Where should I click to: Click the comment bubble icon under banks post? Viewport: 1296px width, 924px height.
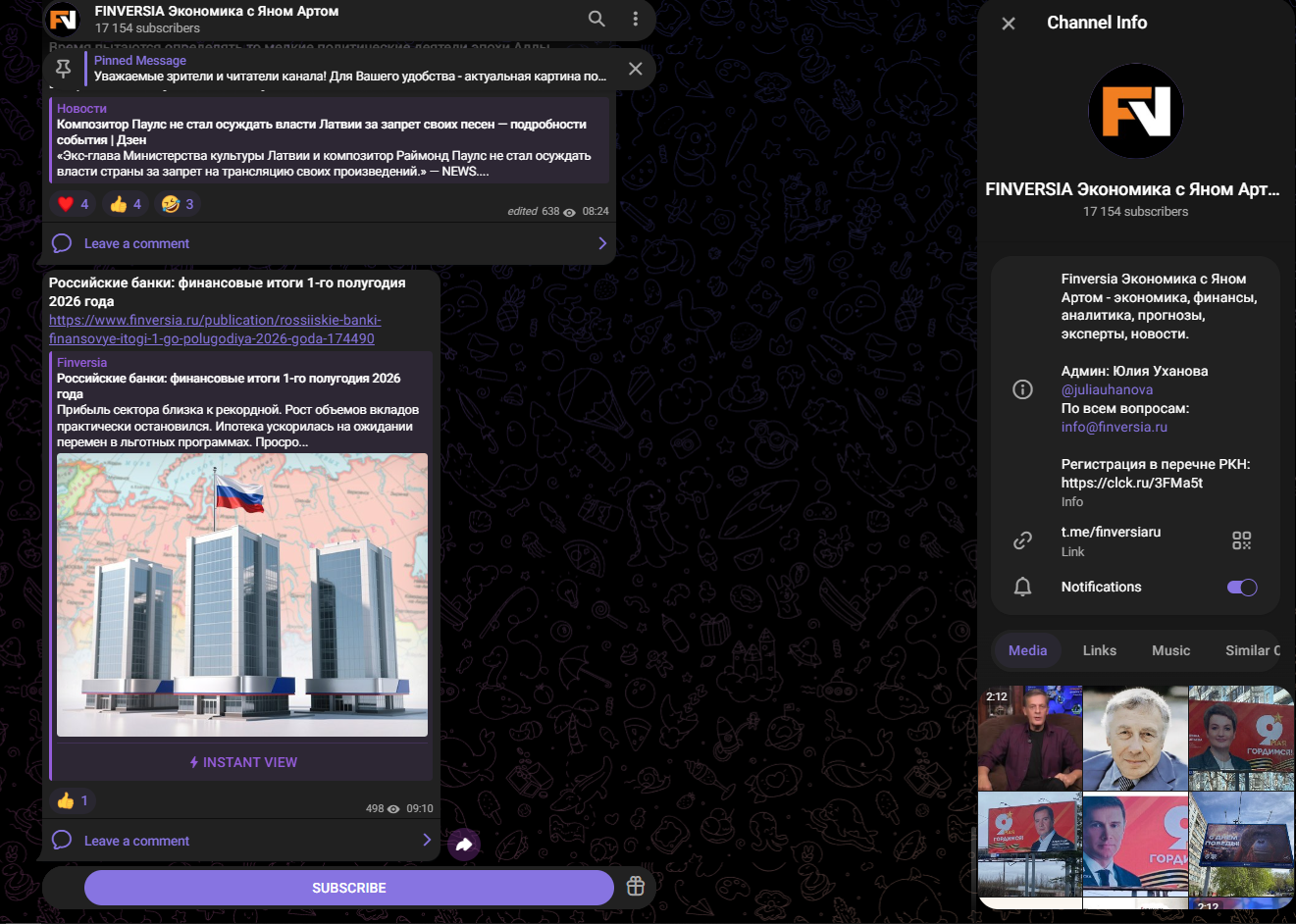coord(62,841)
